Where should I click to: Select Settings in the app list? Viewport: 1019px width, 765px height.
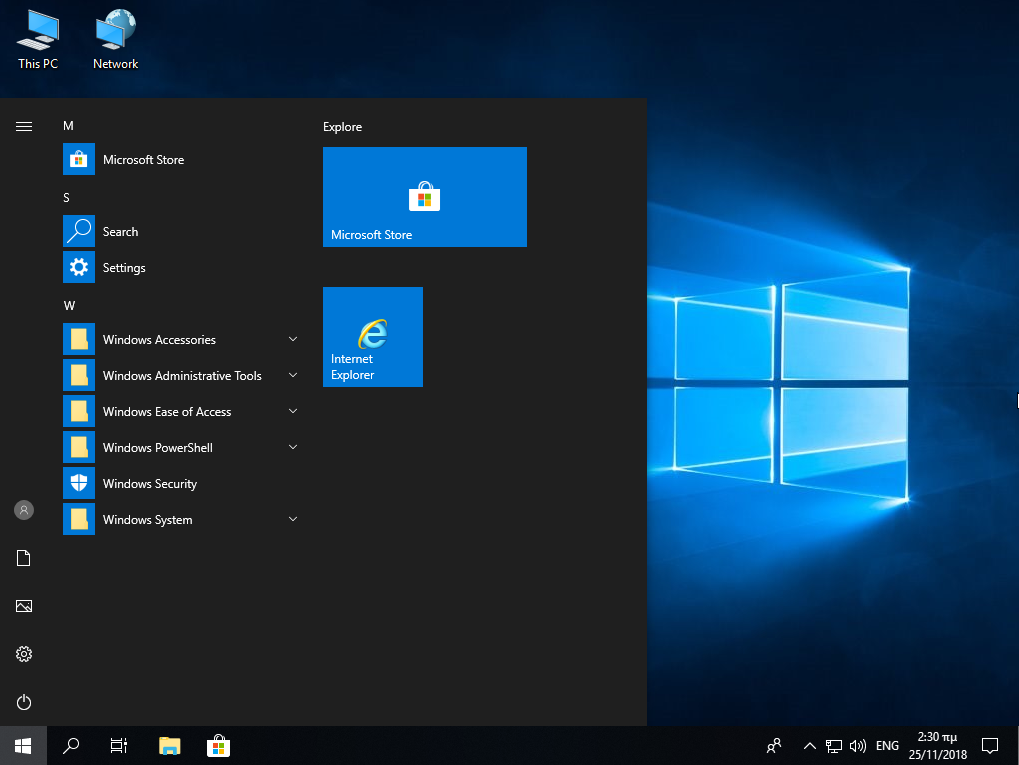point(124,268)
